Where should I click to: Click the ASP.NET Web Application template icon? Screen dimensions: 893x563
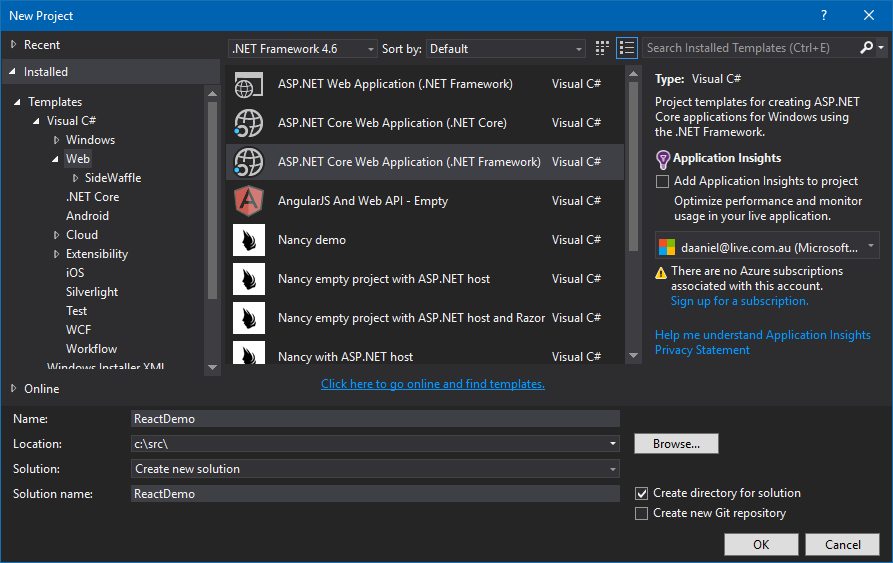(248, 85)
